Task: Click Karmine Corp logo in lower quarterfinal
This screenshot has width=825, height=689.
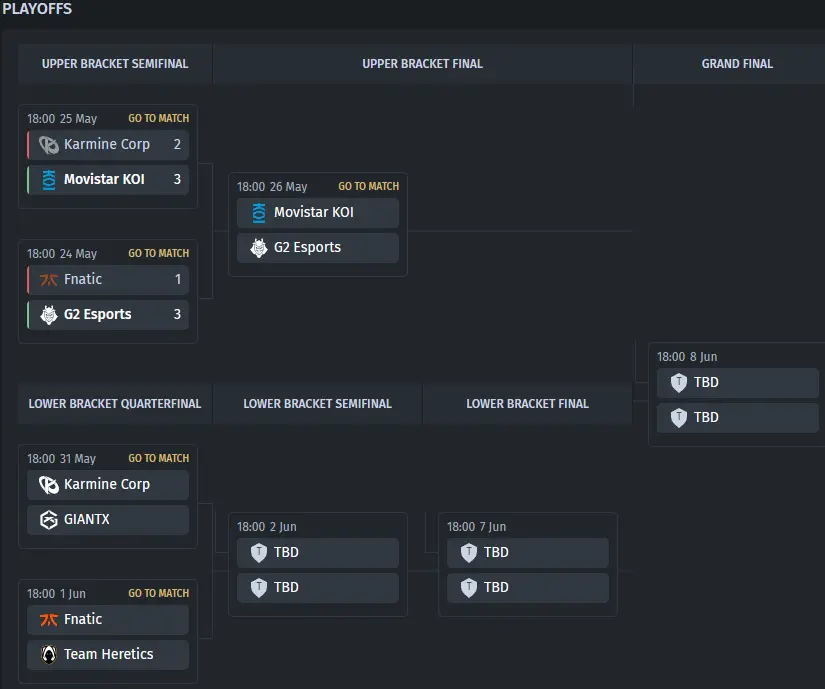Action: (49, 485)
